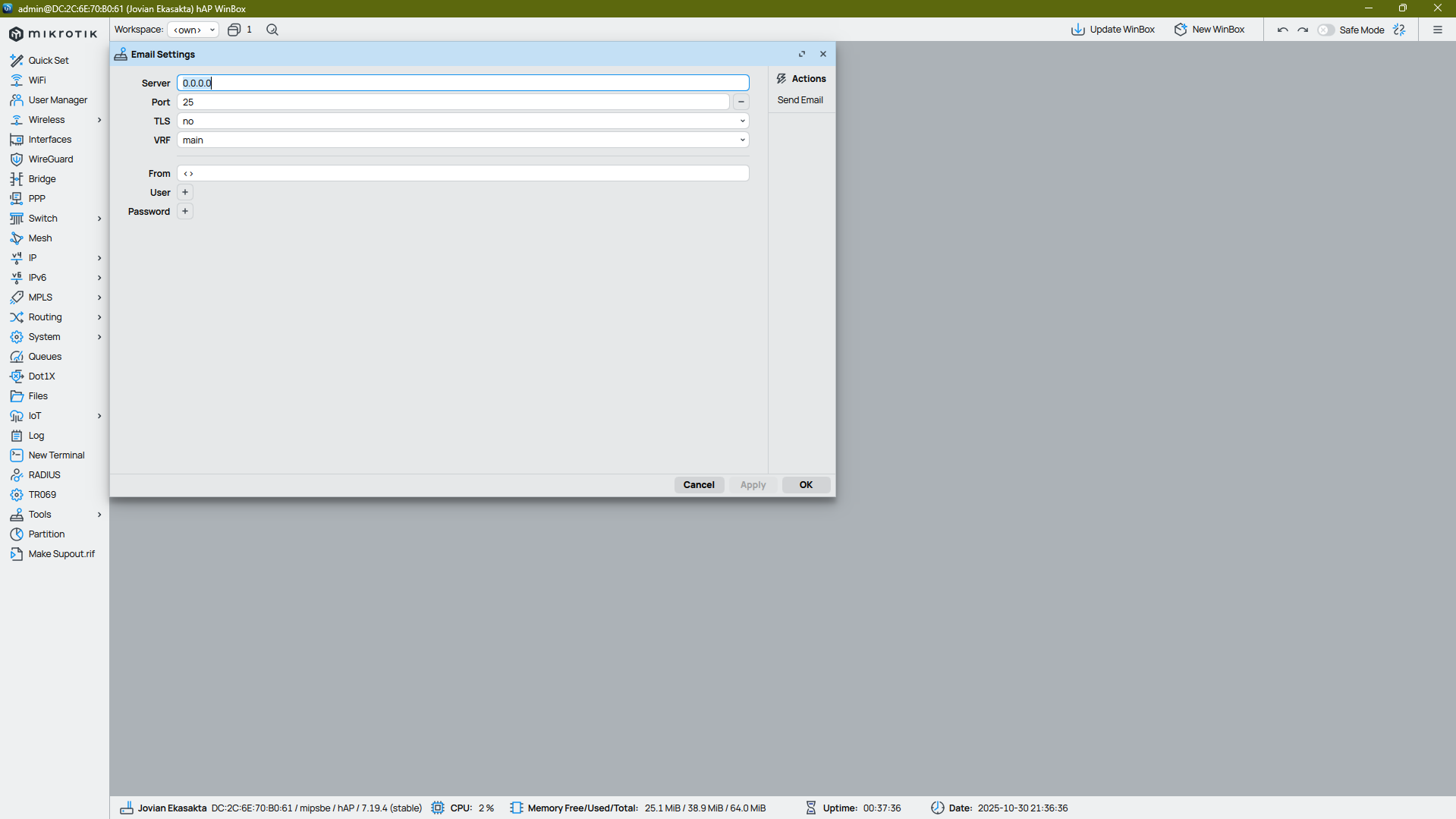Click the uptime hourglass icon

pos(811,808)
